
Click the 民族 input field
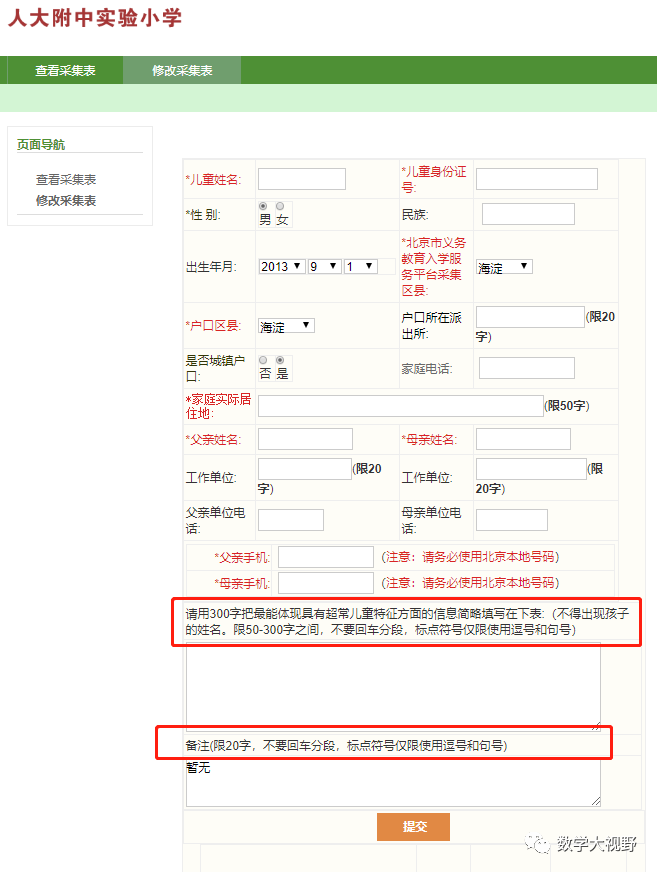528,214
